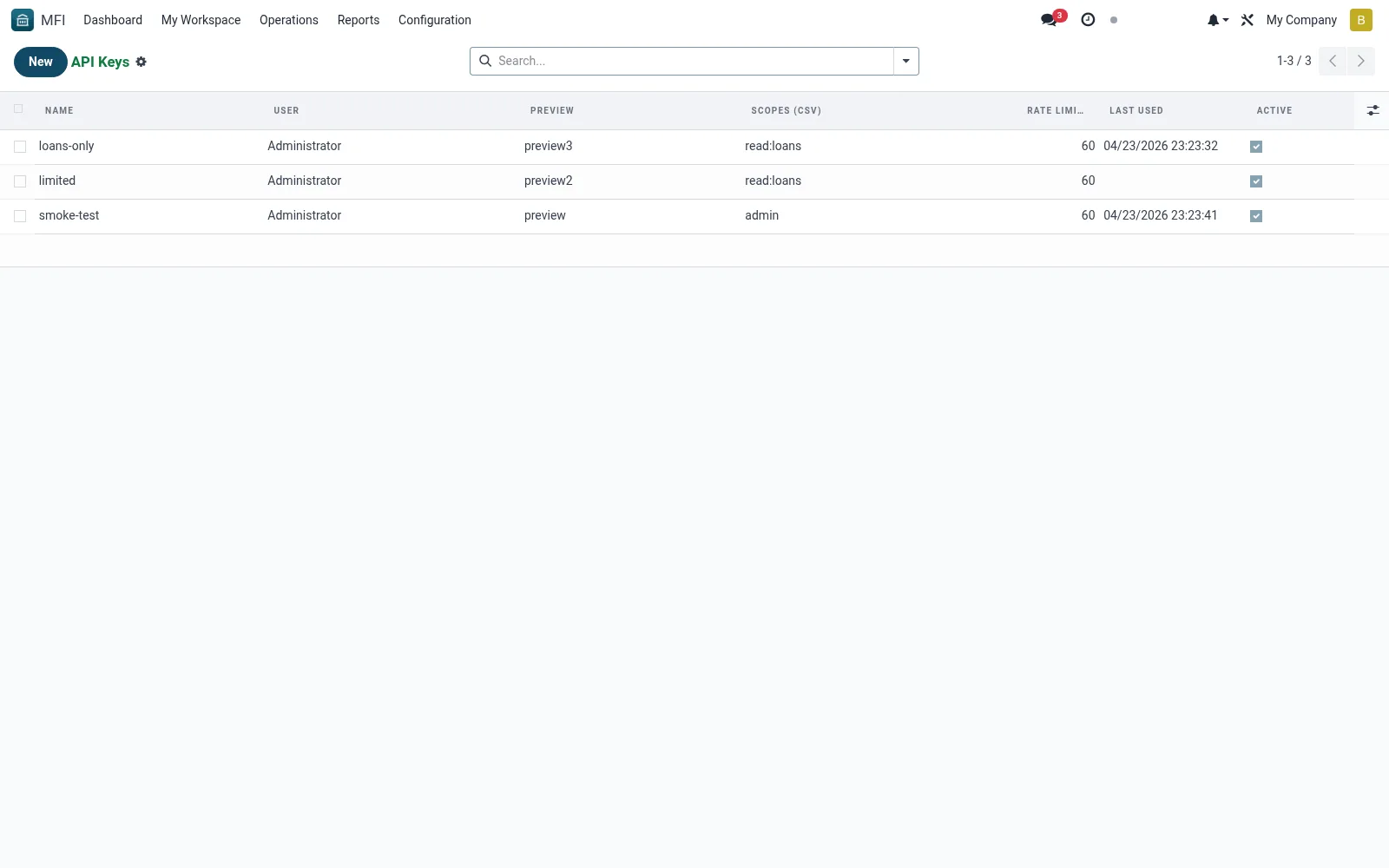The width and height of the screenshot is (1389, 868).
Task: Open the Operations menu
Action: [x=289, y=20]
